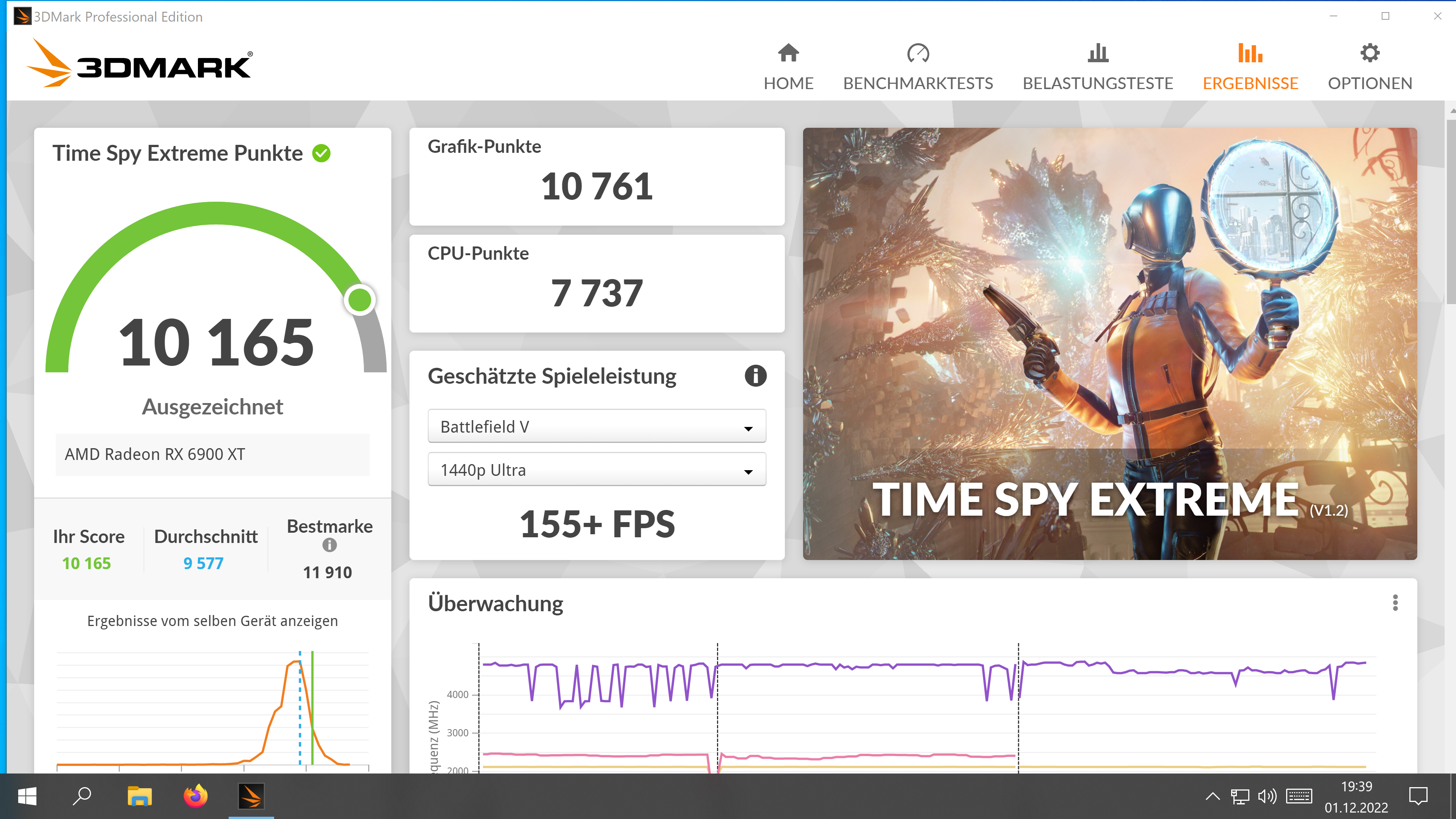Open Benchmarktests via the gauge icon
Screen dimensions: 1456x819
tap(917, 53)
